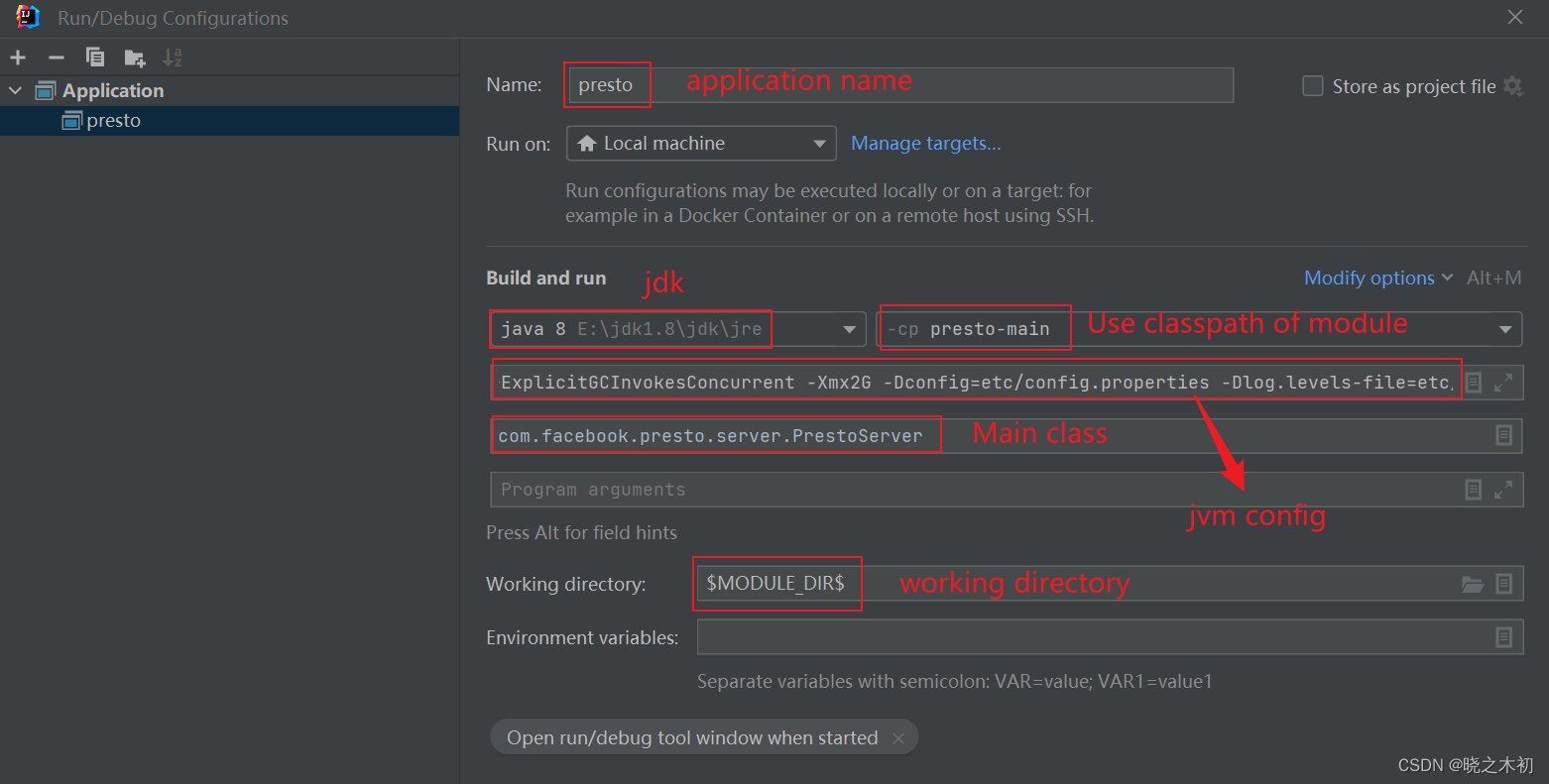Save configuration to new folder icon

[135, 58]
